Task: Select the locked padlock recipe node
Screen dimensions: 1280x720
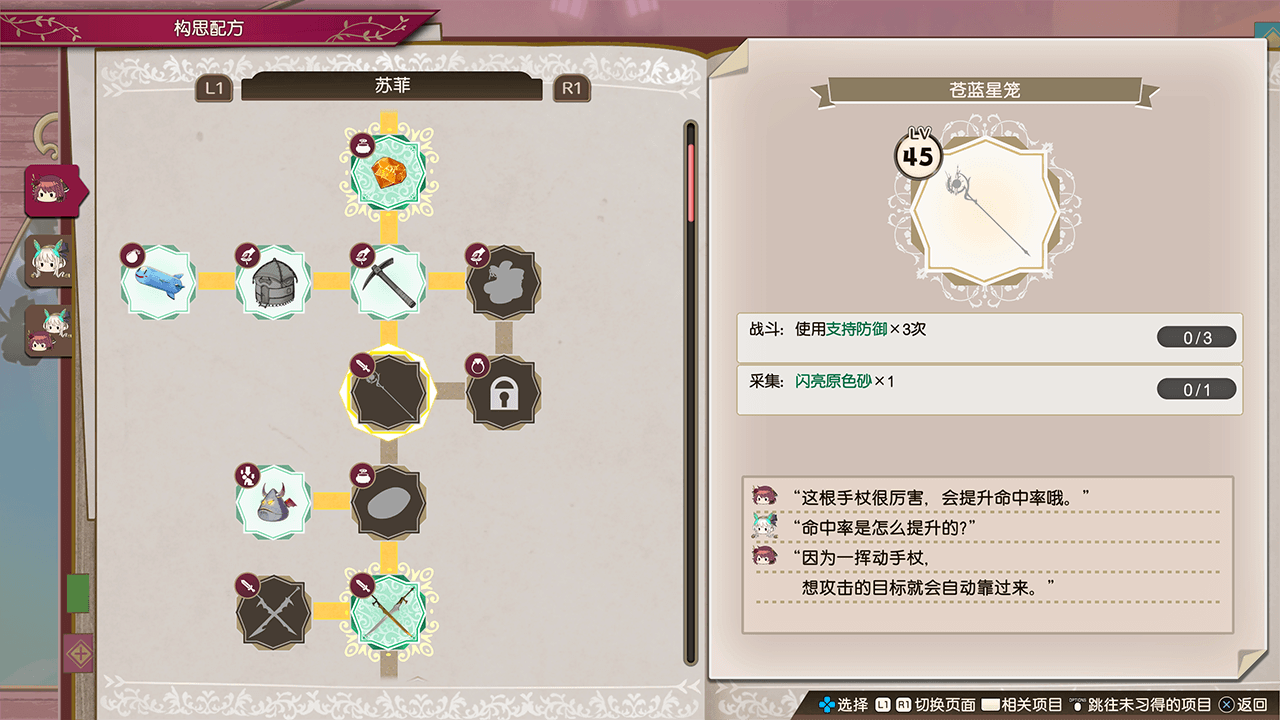Action: pyautogui.click(x=503, y=395)
